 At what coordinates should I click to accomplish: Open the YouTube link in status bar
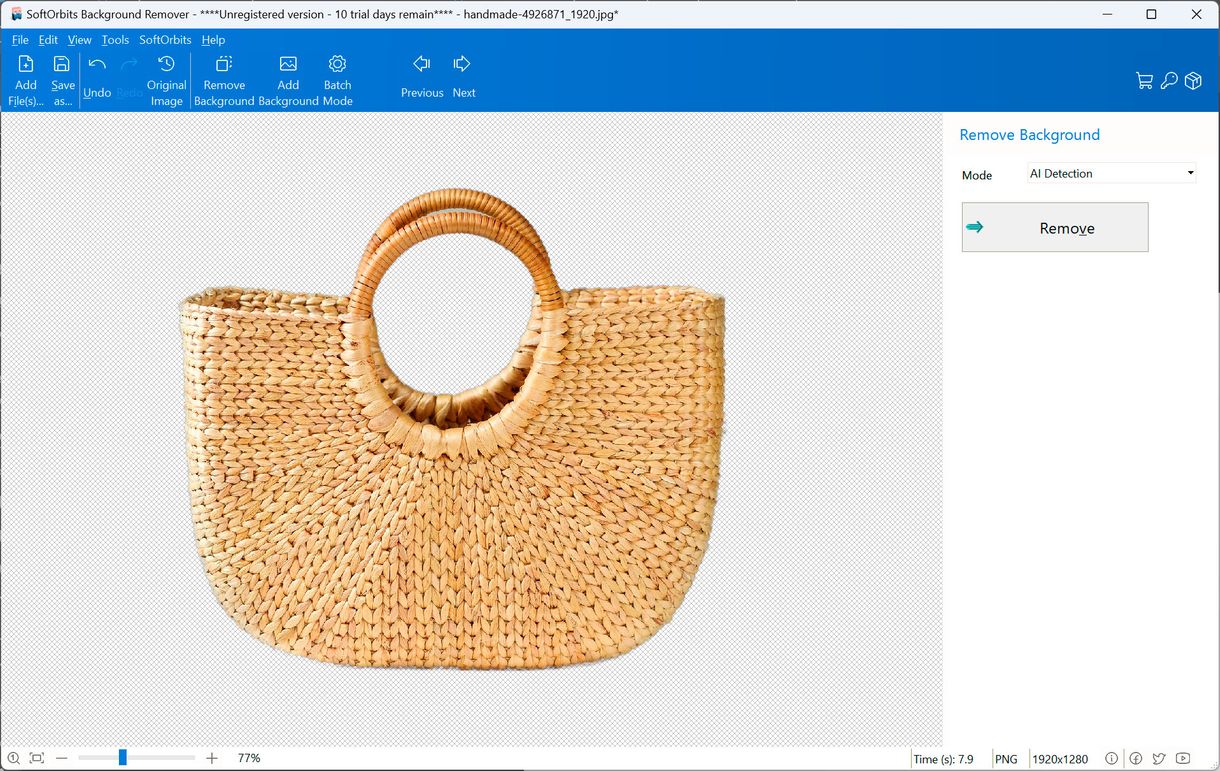pos(1183,759)
